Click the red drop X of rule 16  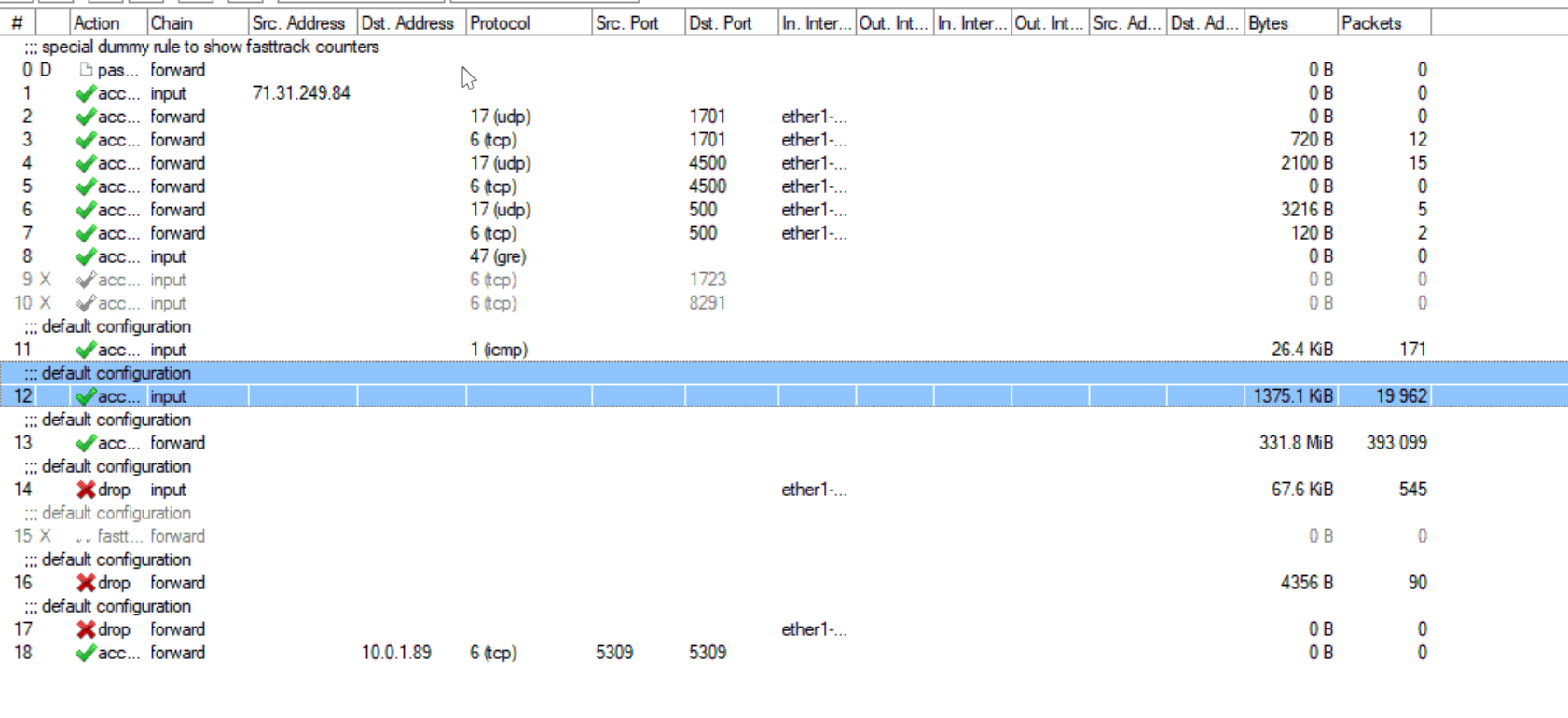pyautogui.click(x=86, y=583)
